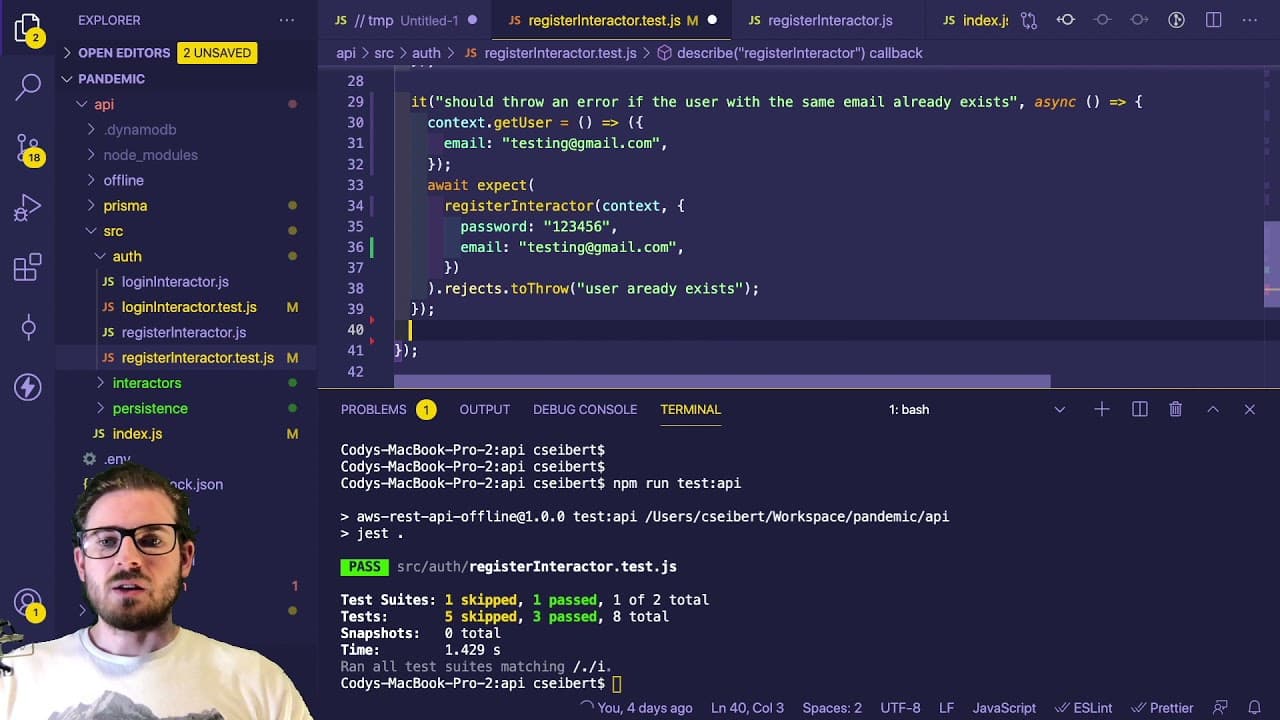Screen dimensions: 1280x720
Task: Open the Explorer view in activity bar
Action: (x=28, y=28)
